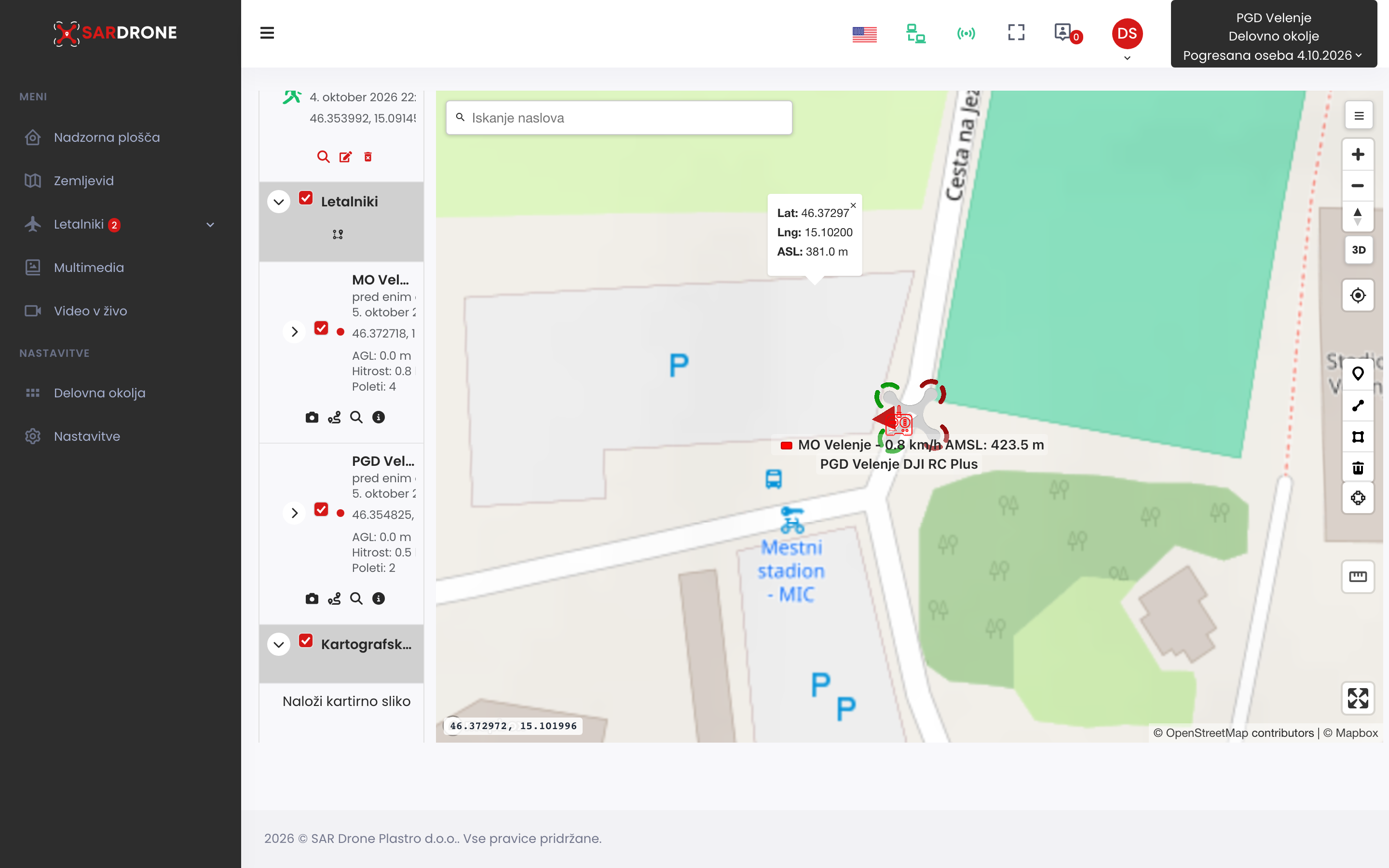Collapse the Letalniki section
This screenshot has width=1389, height=868.
point(279,202)
